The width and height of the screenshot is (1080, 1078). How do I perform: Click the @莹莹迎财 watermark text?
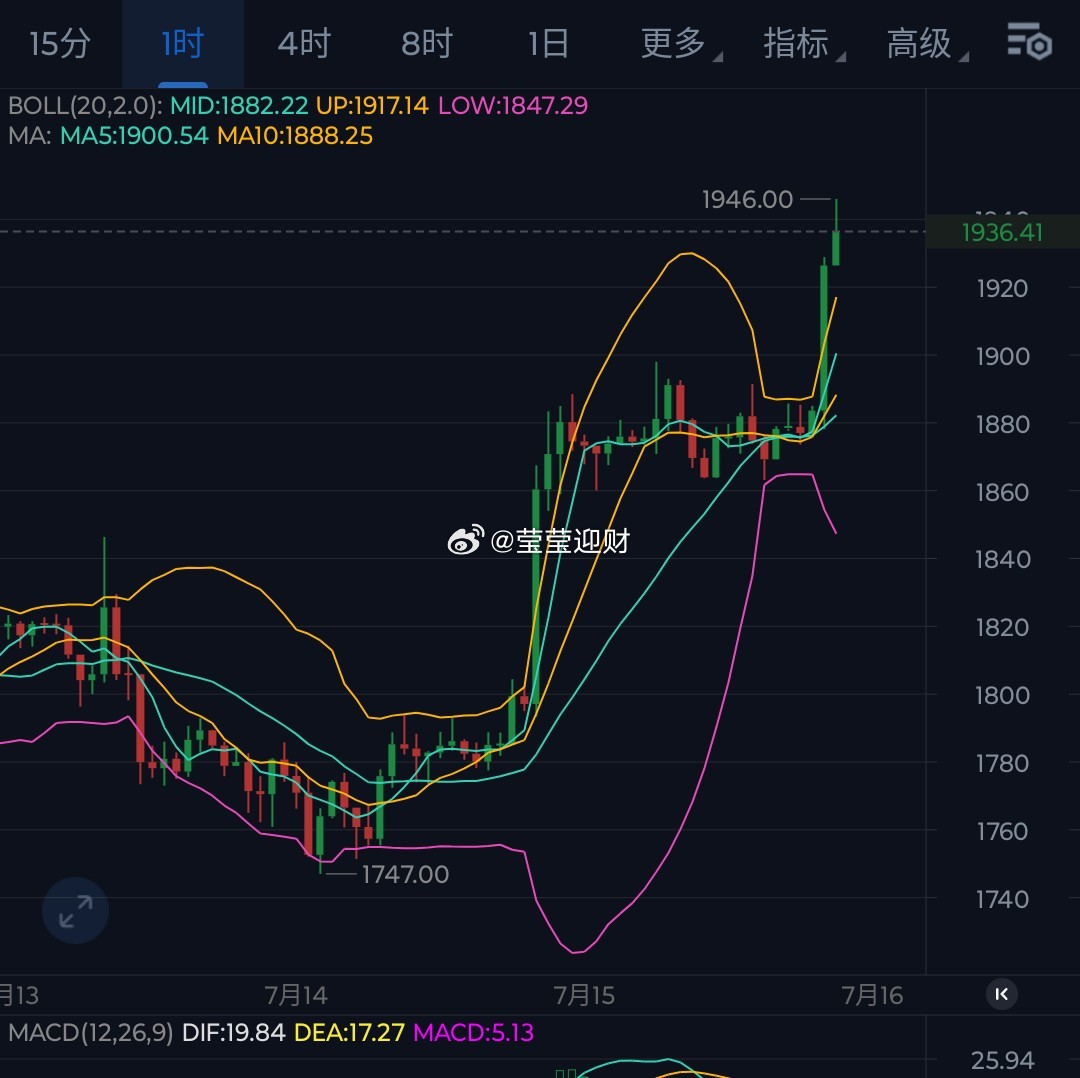(x=560, y=541)
